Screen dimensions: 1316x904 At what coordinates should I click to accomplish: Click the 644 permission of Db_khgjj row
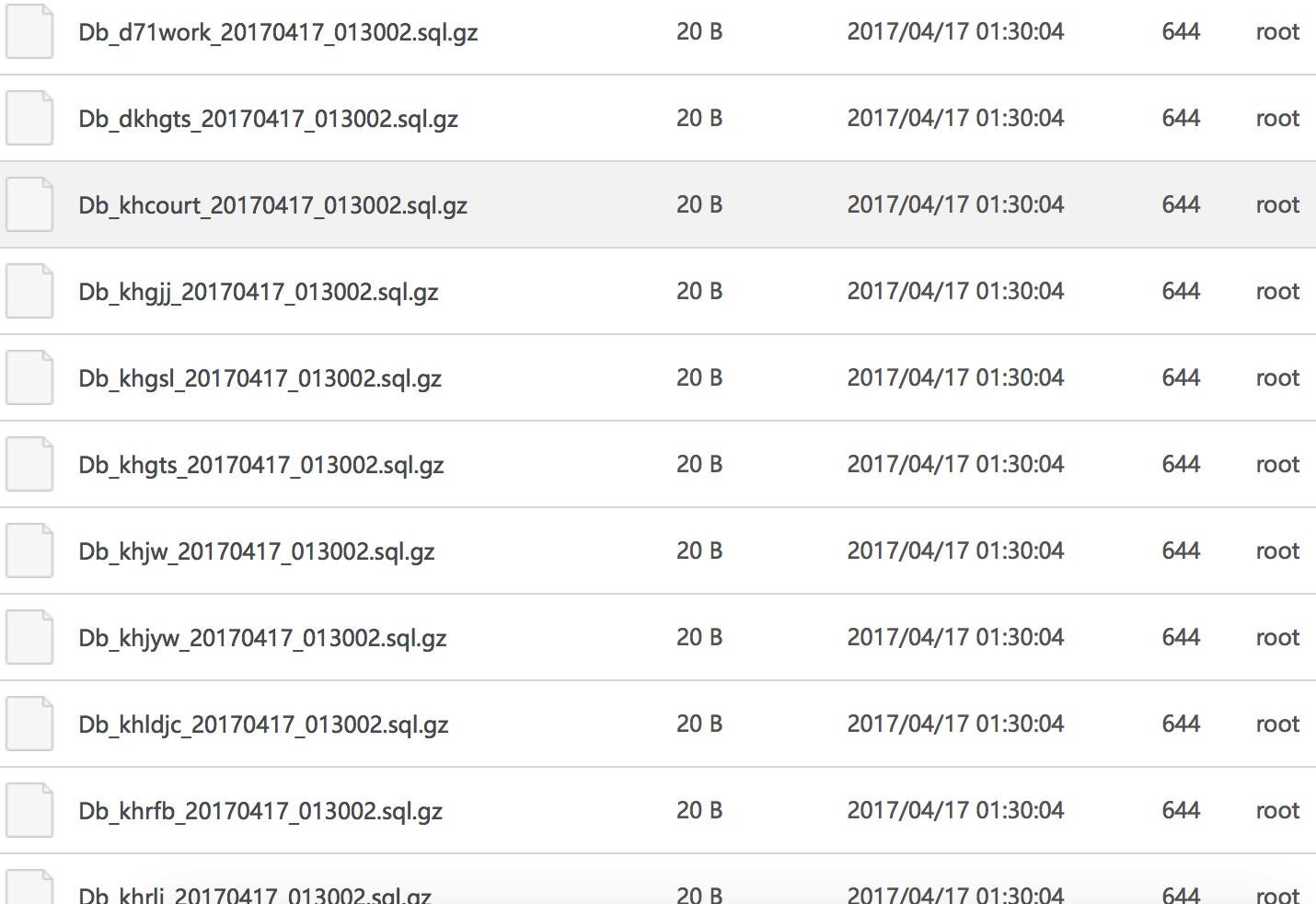coord(1181,291)
